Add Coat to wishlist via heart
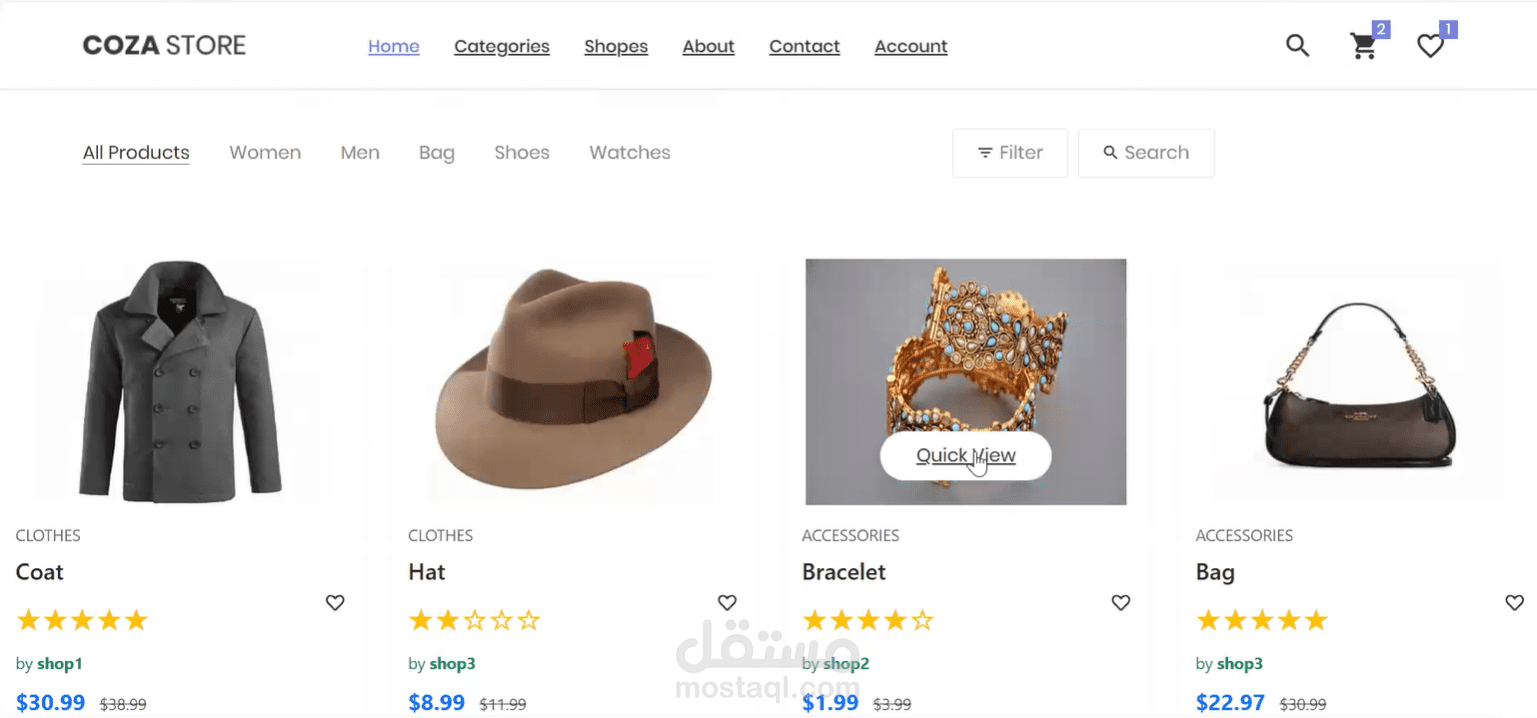This screenshot has height=718, width=1537. (x=335, y=603)
